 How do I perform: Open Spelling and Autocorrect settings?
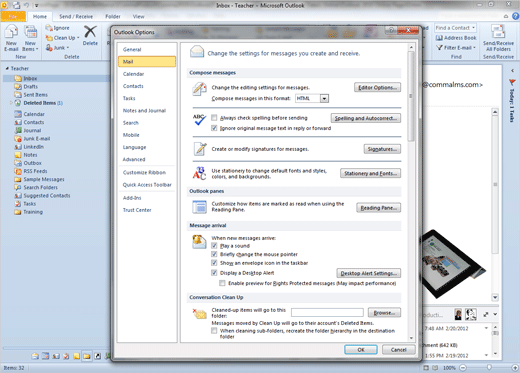coord(366,118)
